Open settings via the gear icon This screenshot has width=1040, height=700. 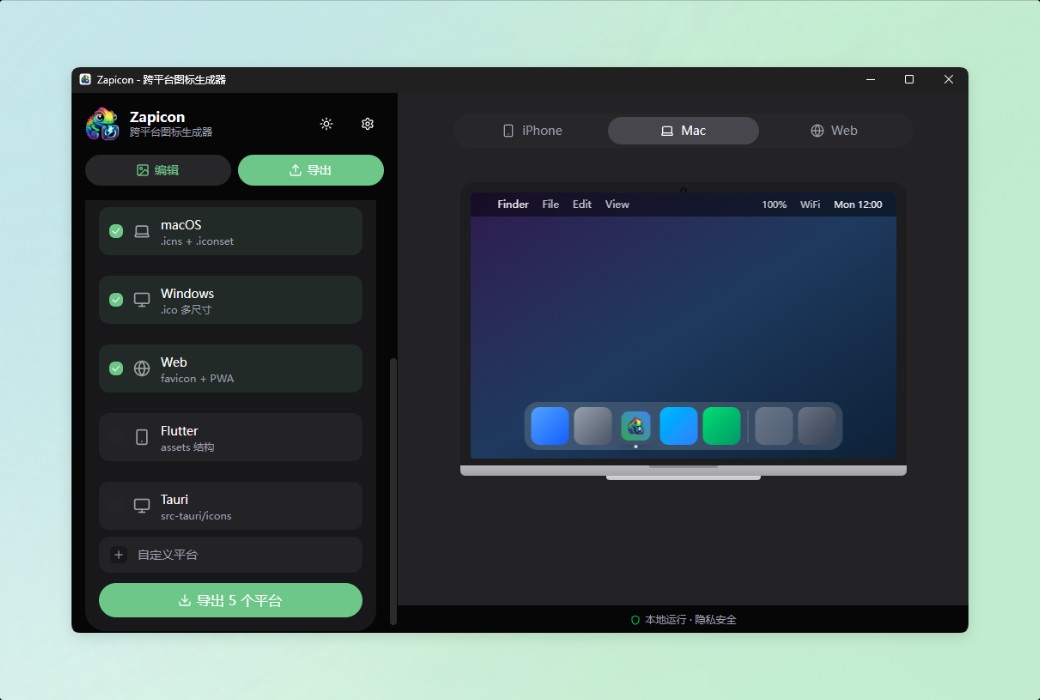pyautogui.click(x=367, y=124)
